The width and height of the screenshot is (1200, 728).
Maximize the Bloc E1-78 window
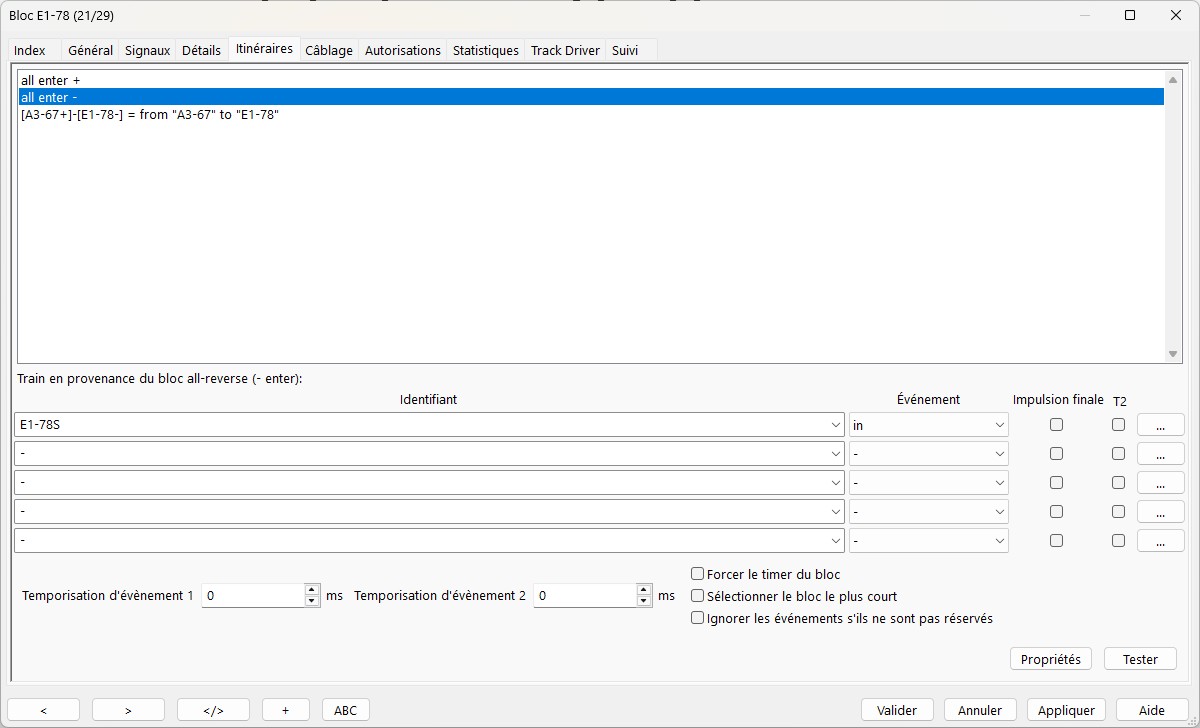click(1130, 15)
